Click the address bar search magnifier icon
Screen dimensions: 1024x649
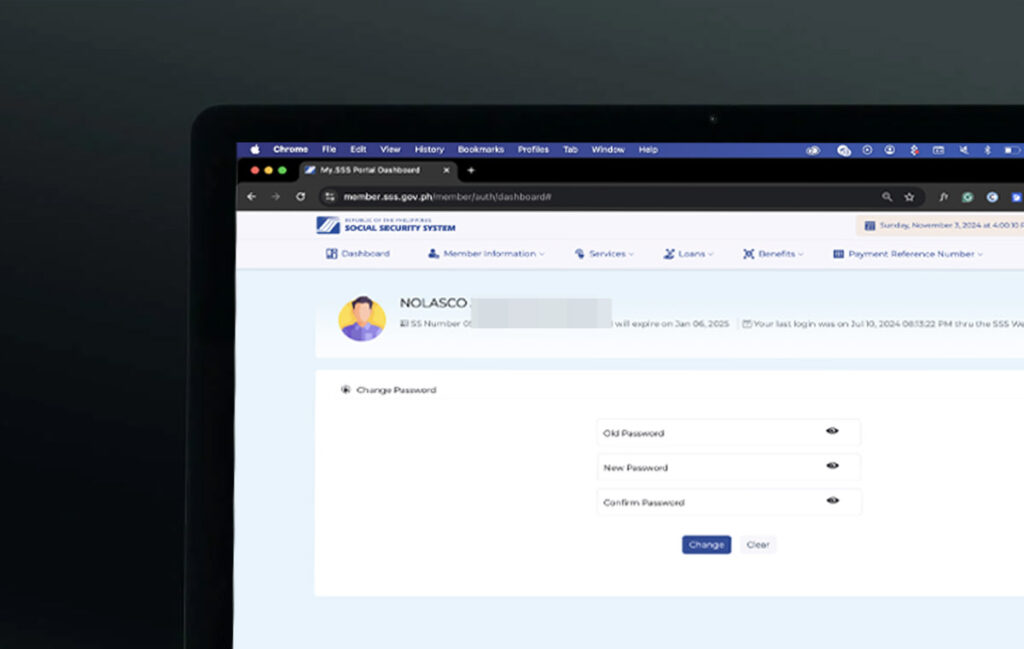point(887,197)
